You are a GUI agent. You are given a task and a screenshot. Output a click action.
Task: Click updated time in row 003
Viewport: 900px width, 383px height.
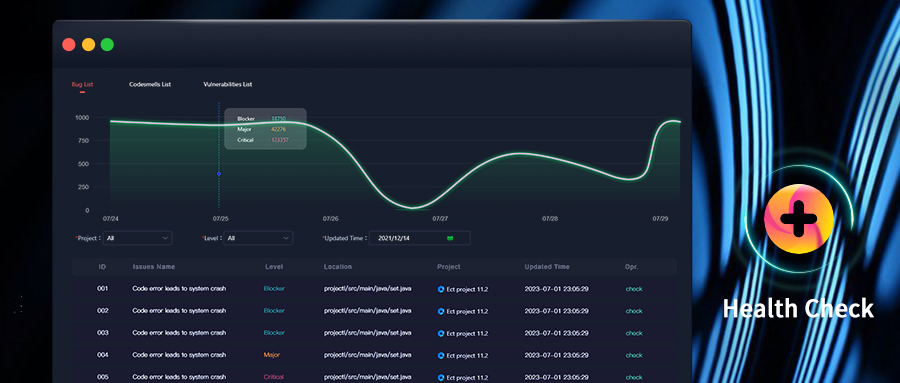pyautogui.click(x=556, y=333)
